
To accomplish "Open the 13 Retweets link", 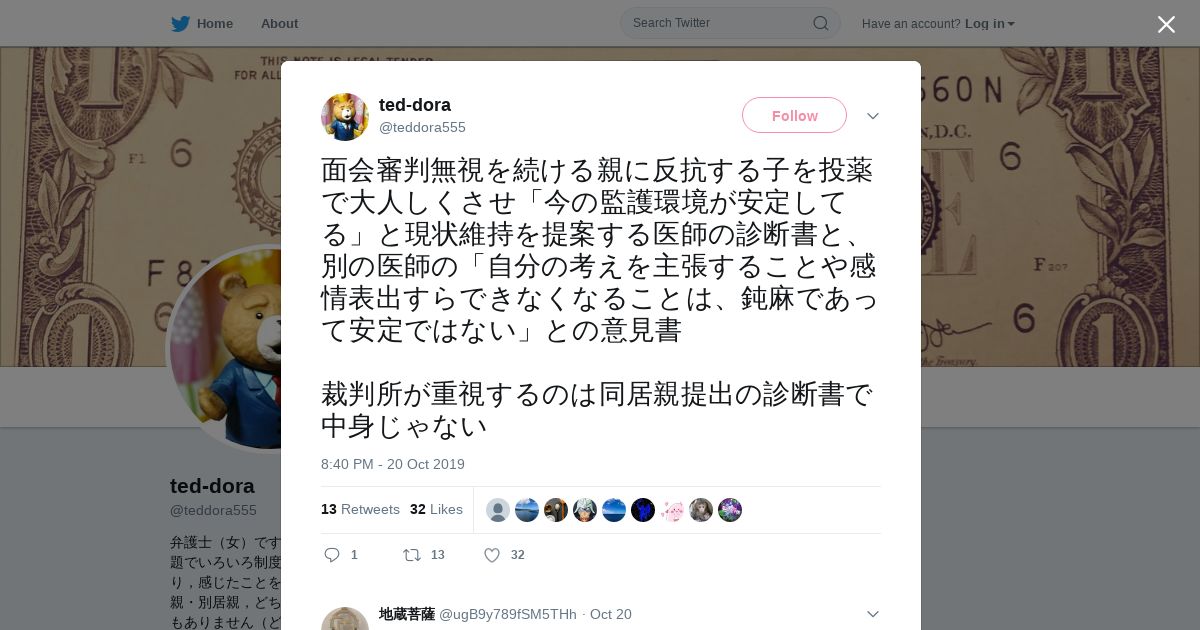I will (x=360, y=509).
